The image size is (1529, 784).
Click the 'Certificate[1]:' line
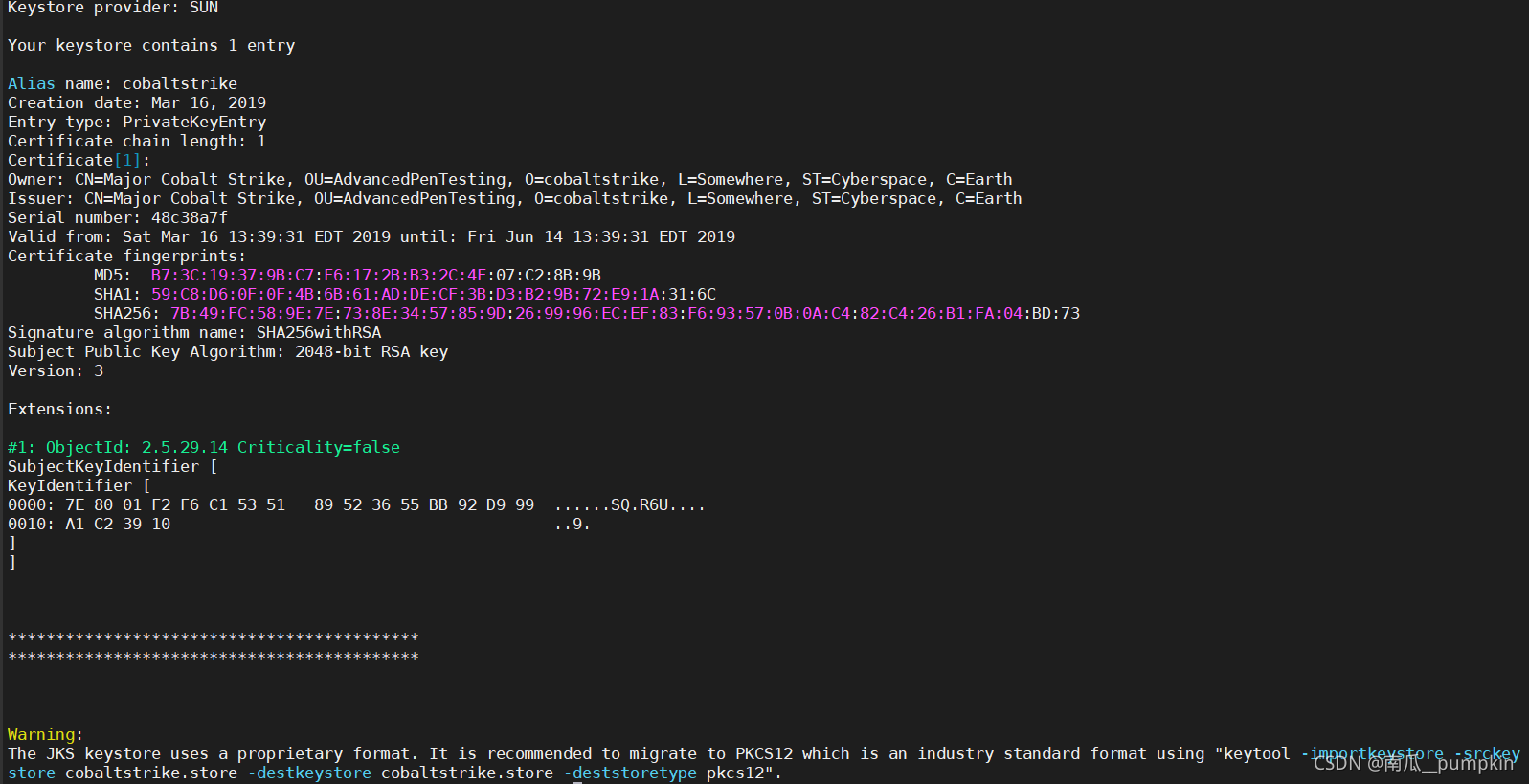tap(79, 161)
